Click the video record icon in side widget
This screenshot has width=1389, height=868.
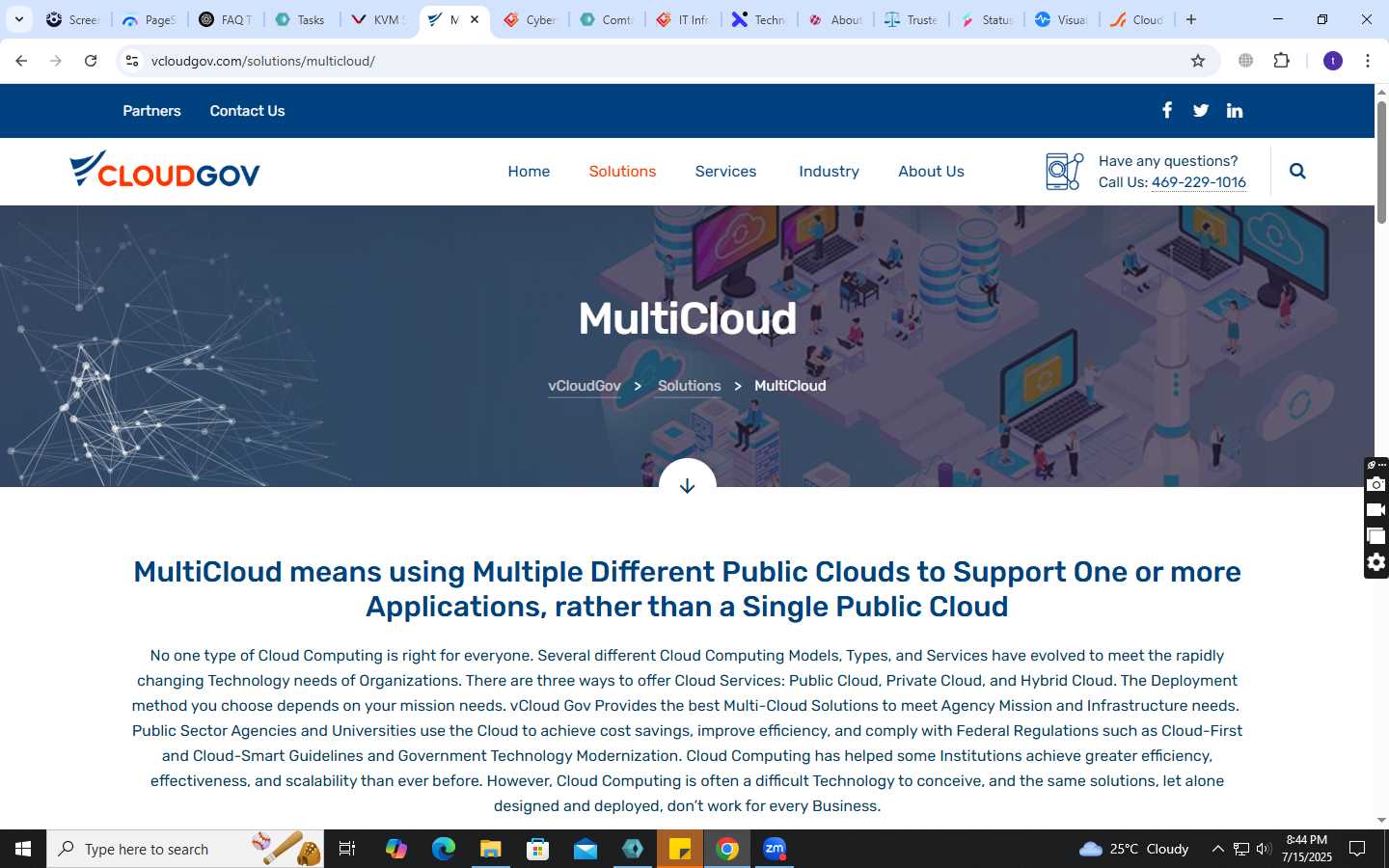click(1376, 510)
